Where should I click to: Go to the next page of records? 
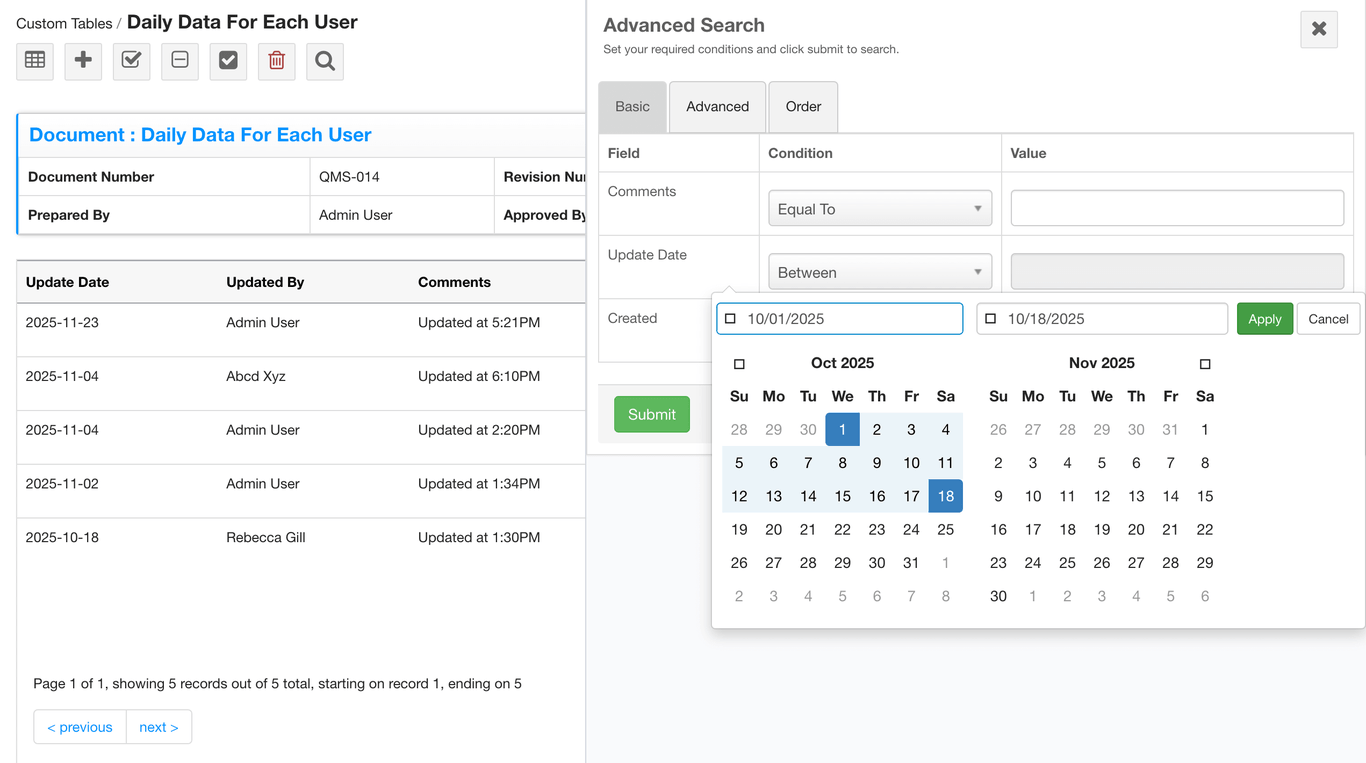(x=159, y=727)
